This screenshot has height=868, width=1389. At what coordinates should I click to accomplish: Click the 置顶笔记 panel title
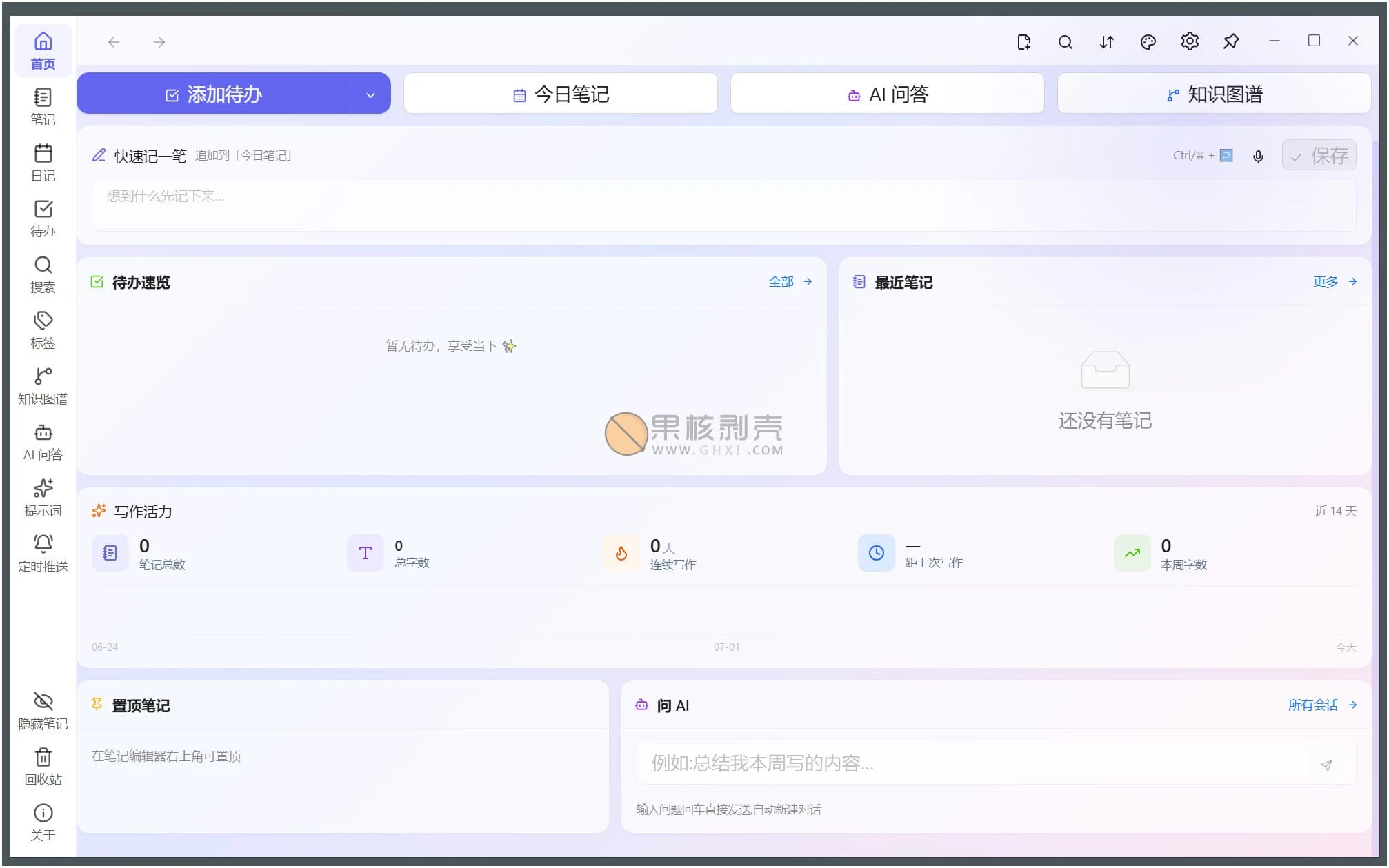[141, 706]
